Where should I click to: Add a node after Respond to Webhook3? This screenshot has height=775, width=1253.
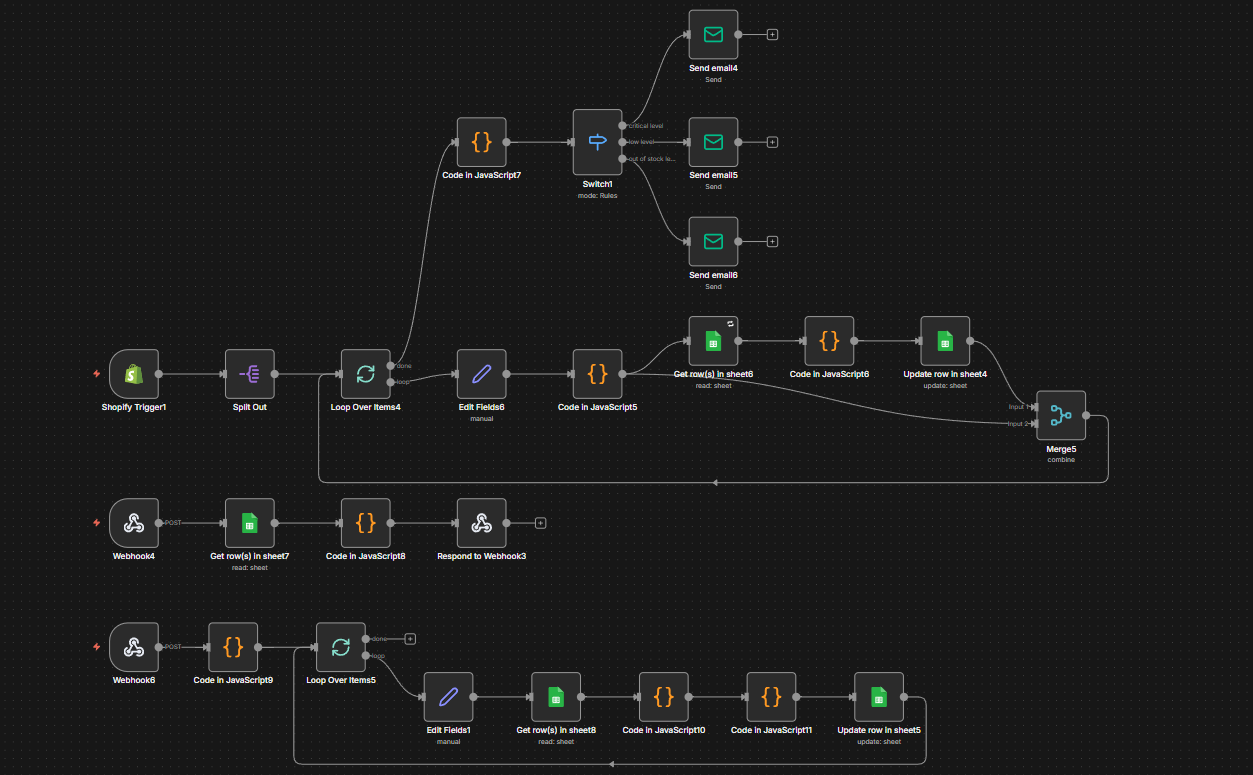[540, 523]
